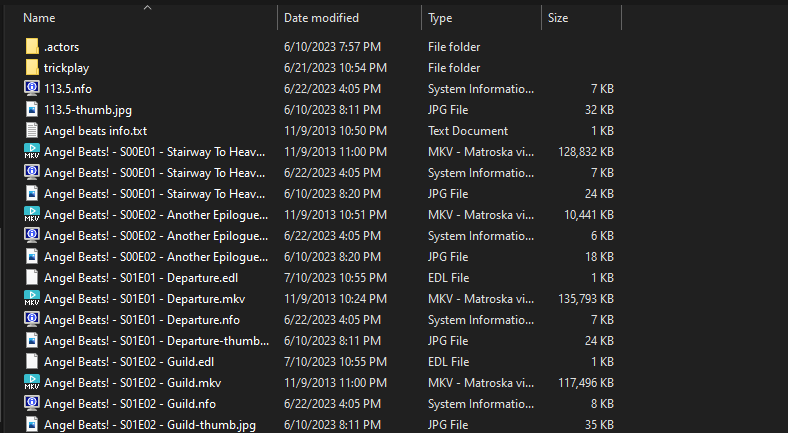Select the S01E02 - Guild-thumb.jpg file
Image resolution: width=788 pixels, height=433 pixels.
(149, 425)
